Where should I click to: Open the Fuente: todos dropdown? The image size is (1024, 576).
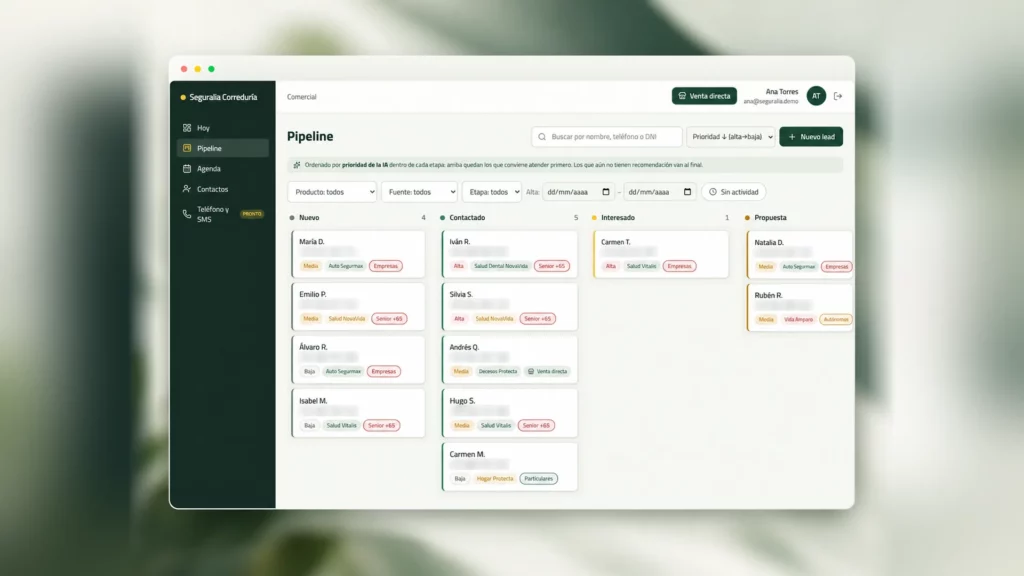419,192
